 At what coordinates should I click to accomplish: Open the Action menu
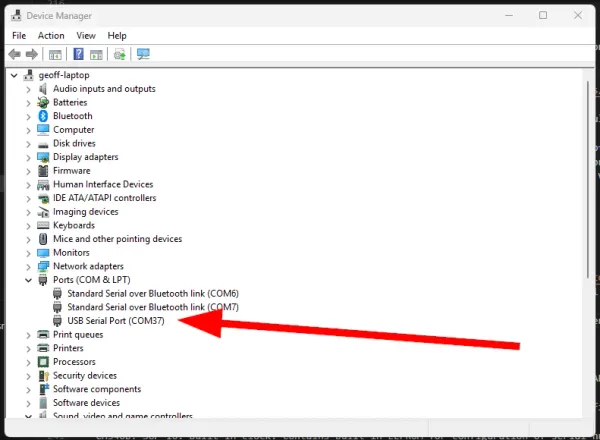(x=51, y=35)
